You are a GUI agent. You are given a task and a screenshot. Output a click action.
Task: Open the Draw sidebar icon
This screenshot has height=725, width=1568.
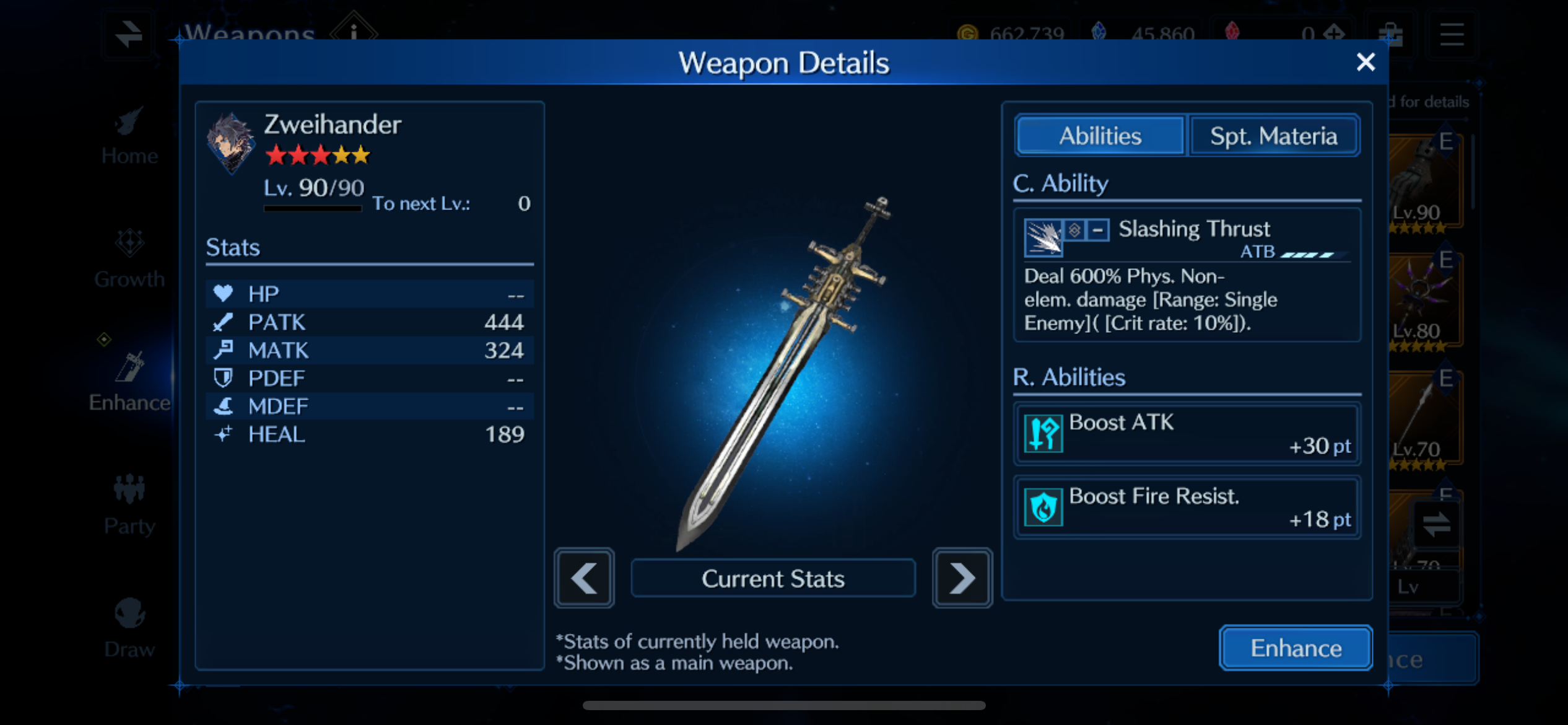tap(129, 628)
